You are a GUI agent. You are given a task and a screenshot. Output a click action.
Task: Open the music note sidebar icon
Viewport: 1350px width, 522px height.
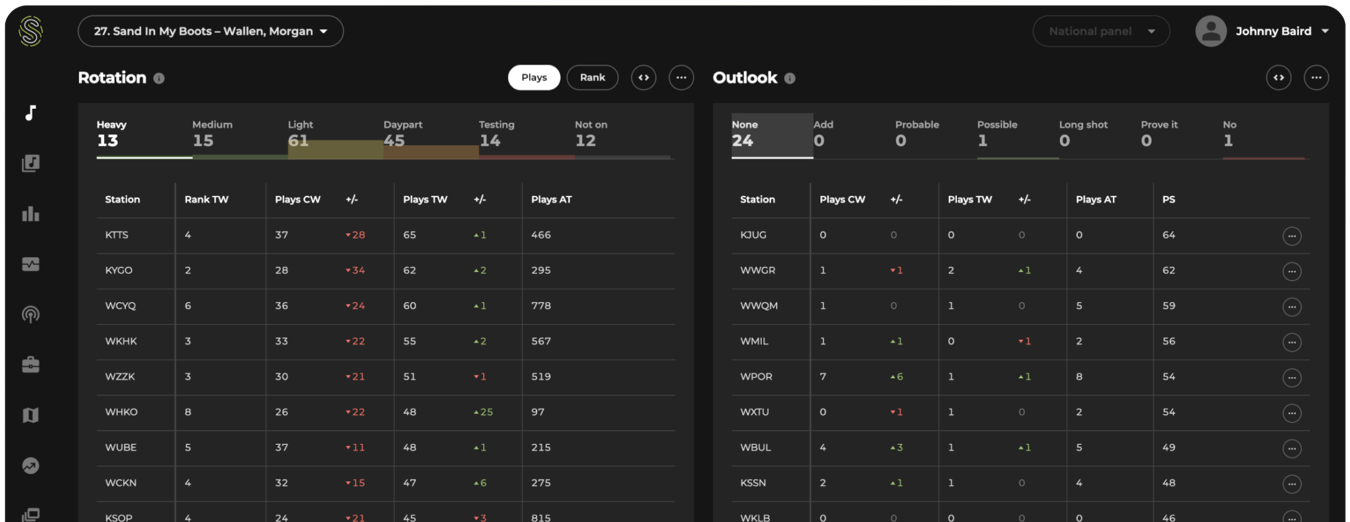[x=31, y=113]
